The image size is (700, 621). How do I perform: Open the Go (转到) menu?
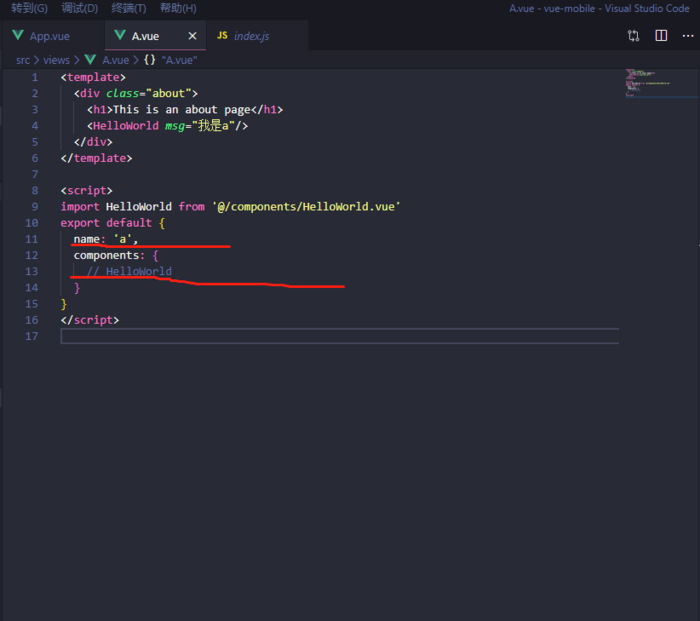tap(29, 8)
